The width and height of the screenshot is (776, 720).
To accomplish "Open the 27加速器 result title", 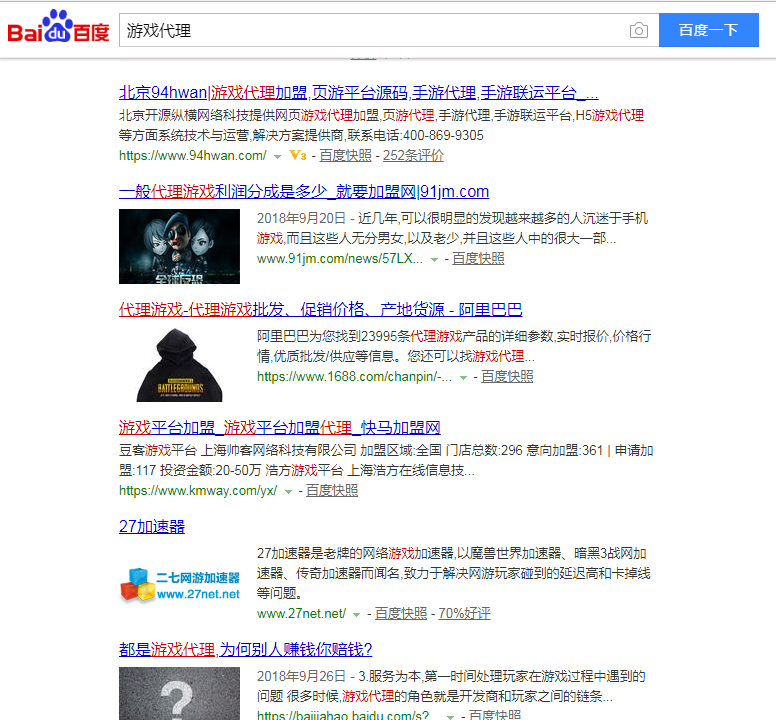I will [152, 526].
